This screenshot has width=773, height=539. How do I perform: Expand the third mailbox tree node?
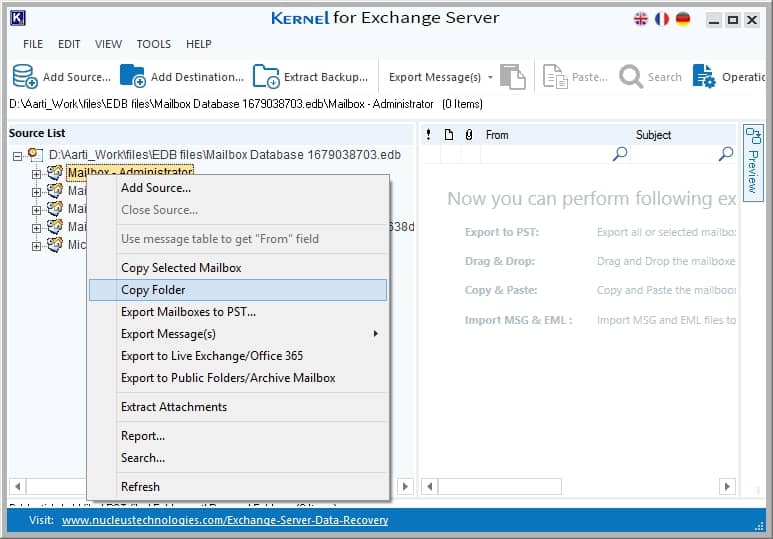click(x=36, y=210)
